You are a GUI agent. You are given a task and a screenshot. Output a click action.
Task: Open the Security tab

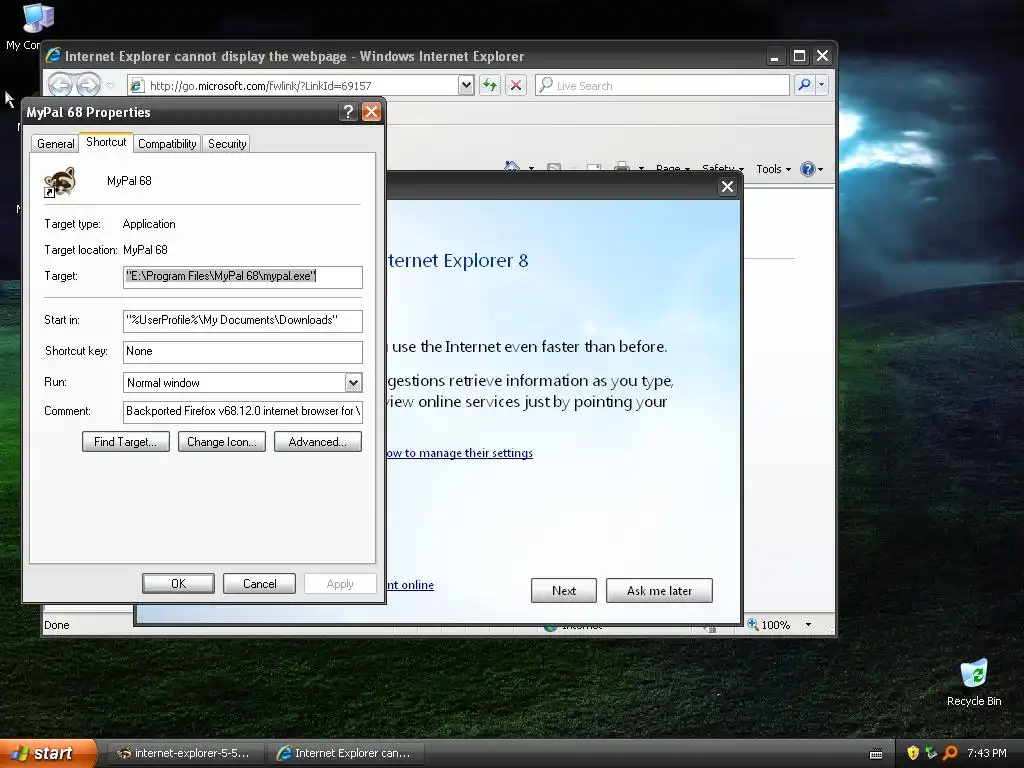(x=227, y=144)
